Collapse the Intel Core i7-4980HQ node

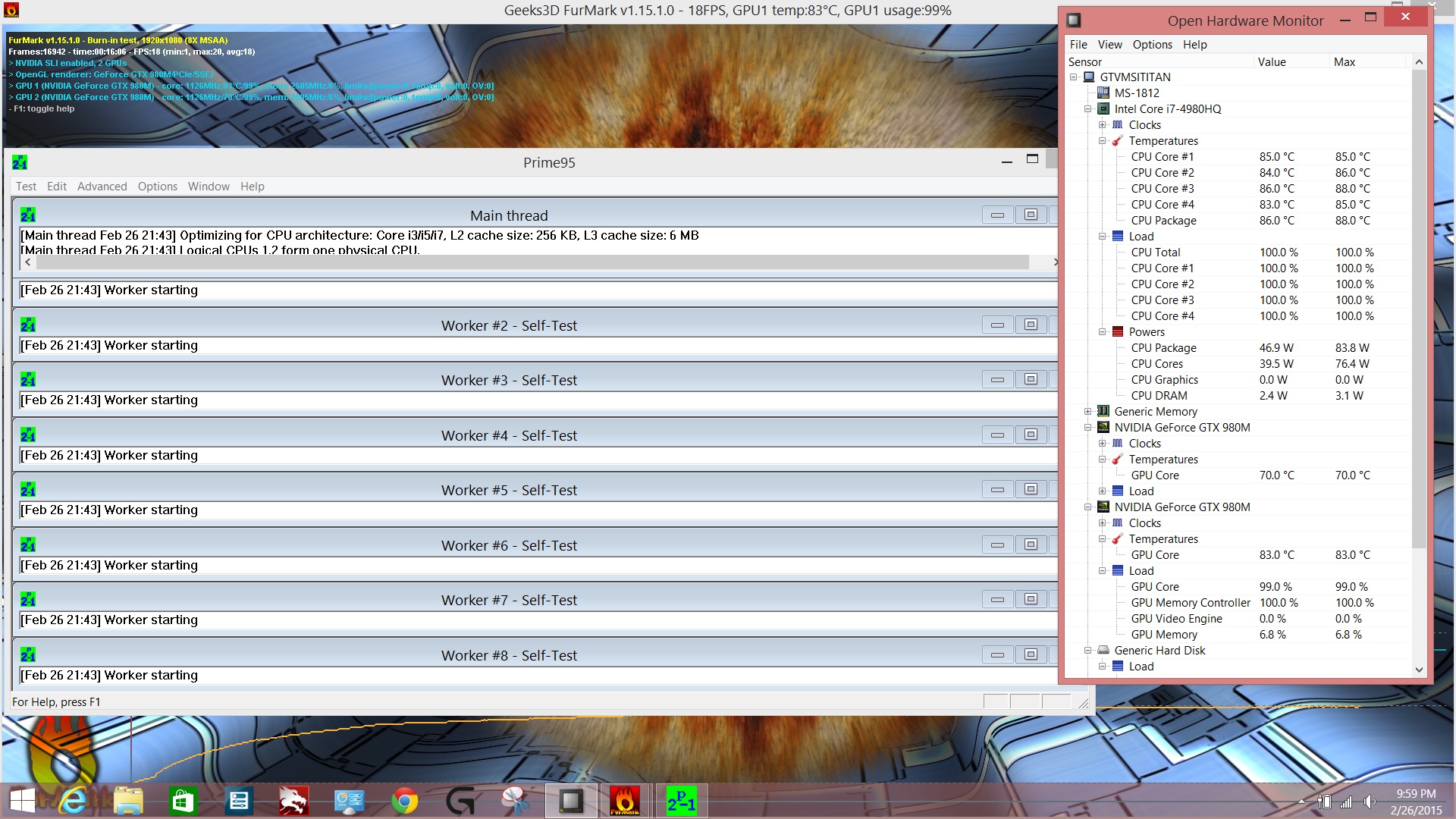pos(1088,109)
